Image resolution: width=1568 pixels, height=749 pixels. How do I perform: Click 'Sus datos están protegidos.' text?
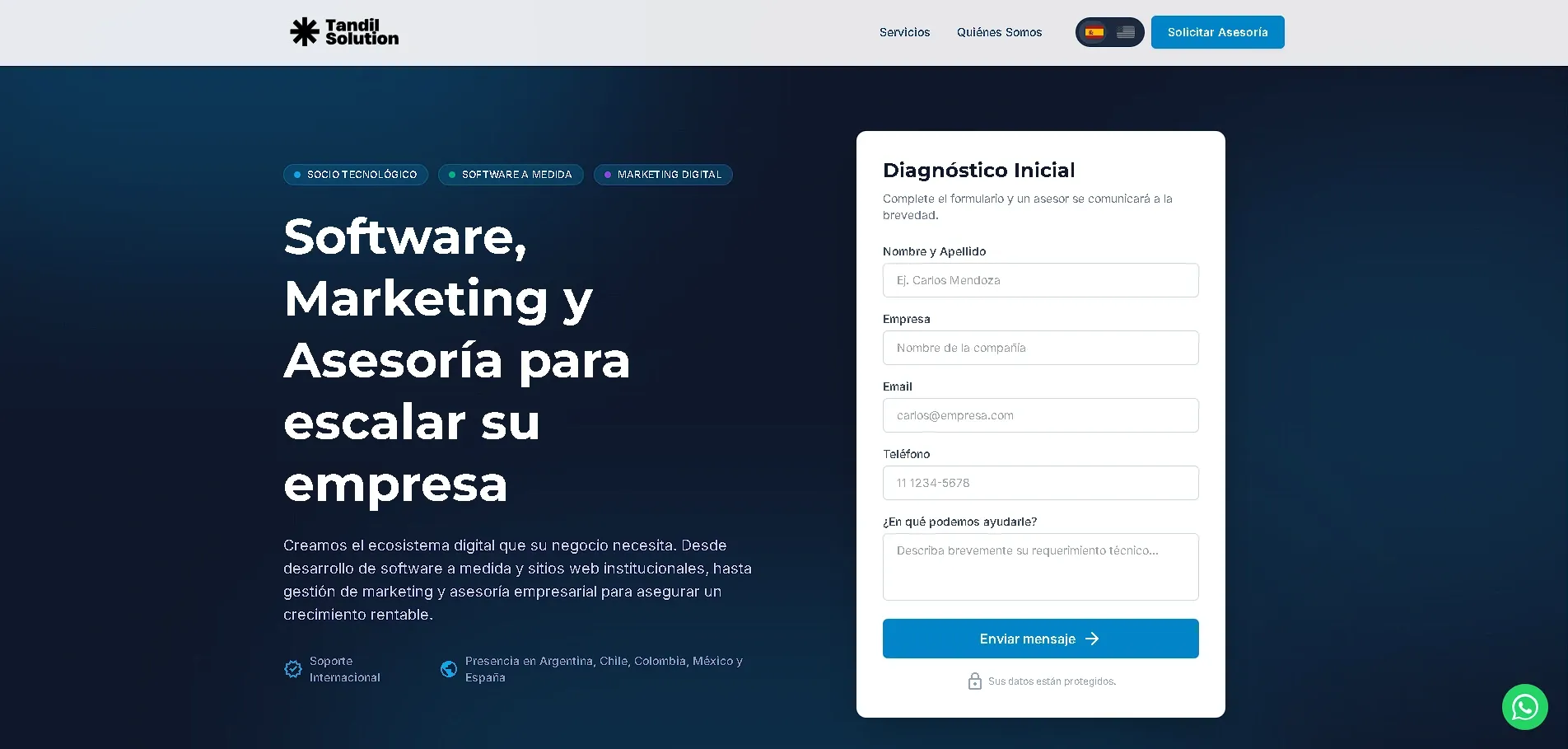coord(1052,681)
